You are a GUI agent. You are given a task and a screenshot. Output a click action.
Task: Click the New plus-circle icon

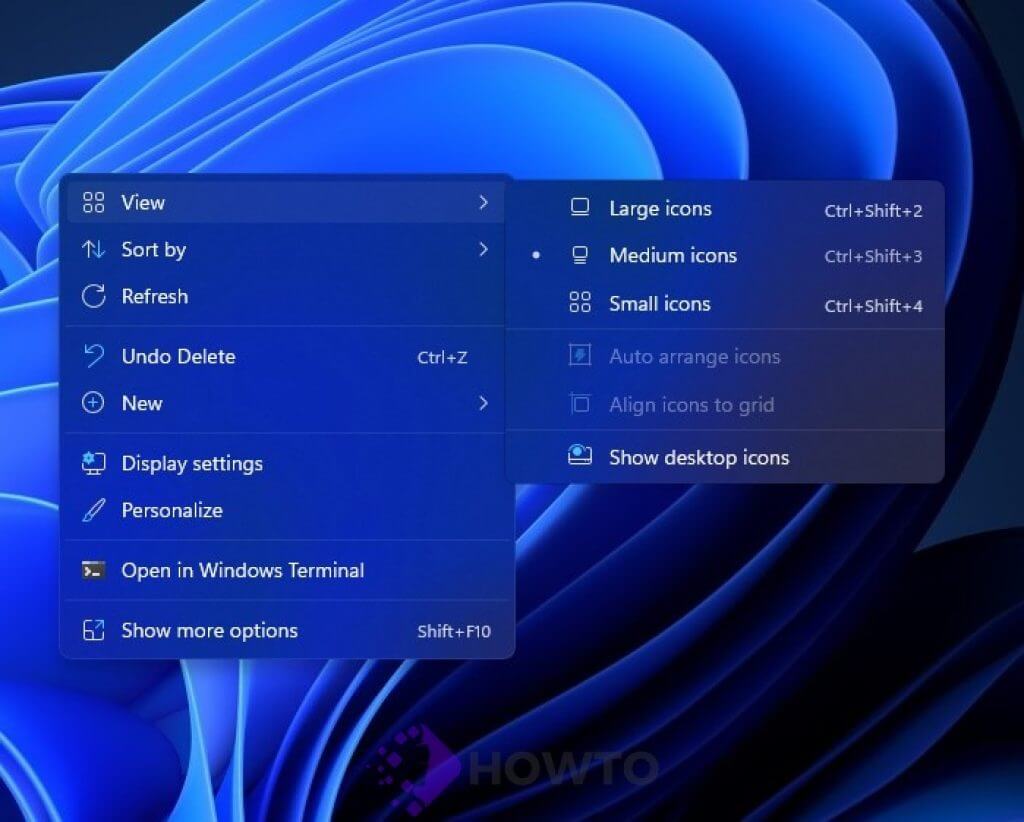pos(93,403)
